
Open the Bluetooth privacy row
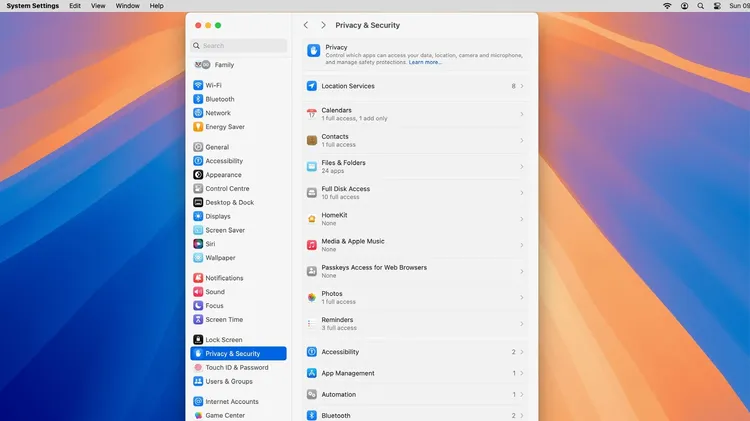pyautogui.click(x=415, y=415)
